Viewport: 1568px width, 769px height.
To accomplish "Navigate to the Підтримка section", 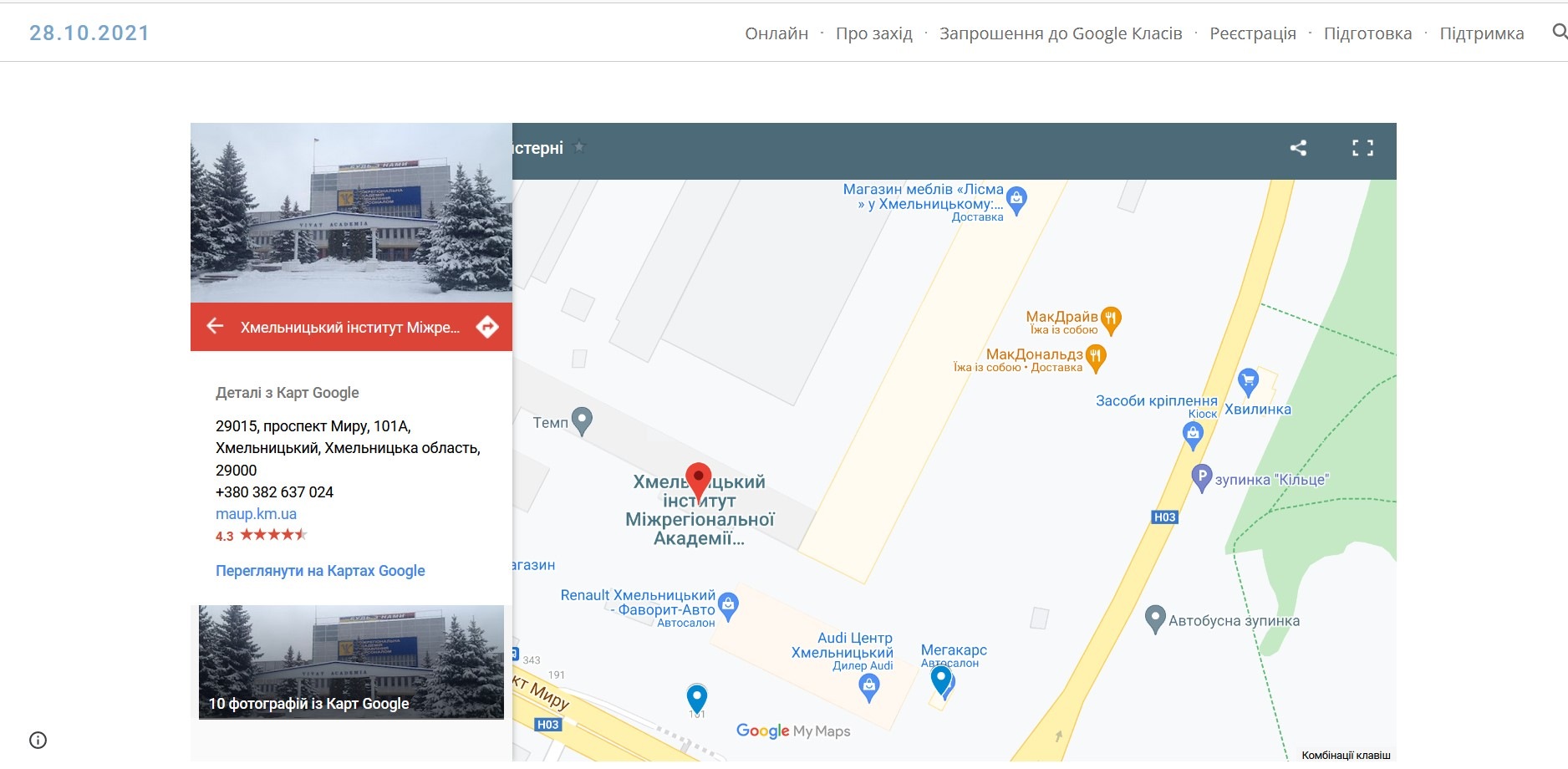I will pyautogui.click(x=1481, y=33).
